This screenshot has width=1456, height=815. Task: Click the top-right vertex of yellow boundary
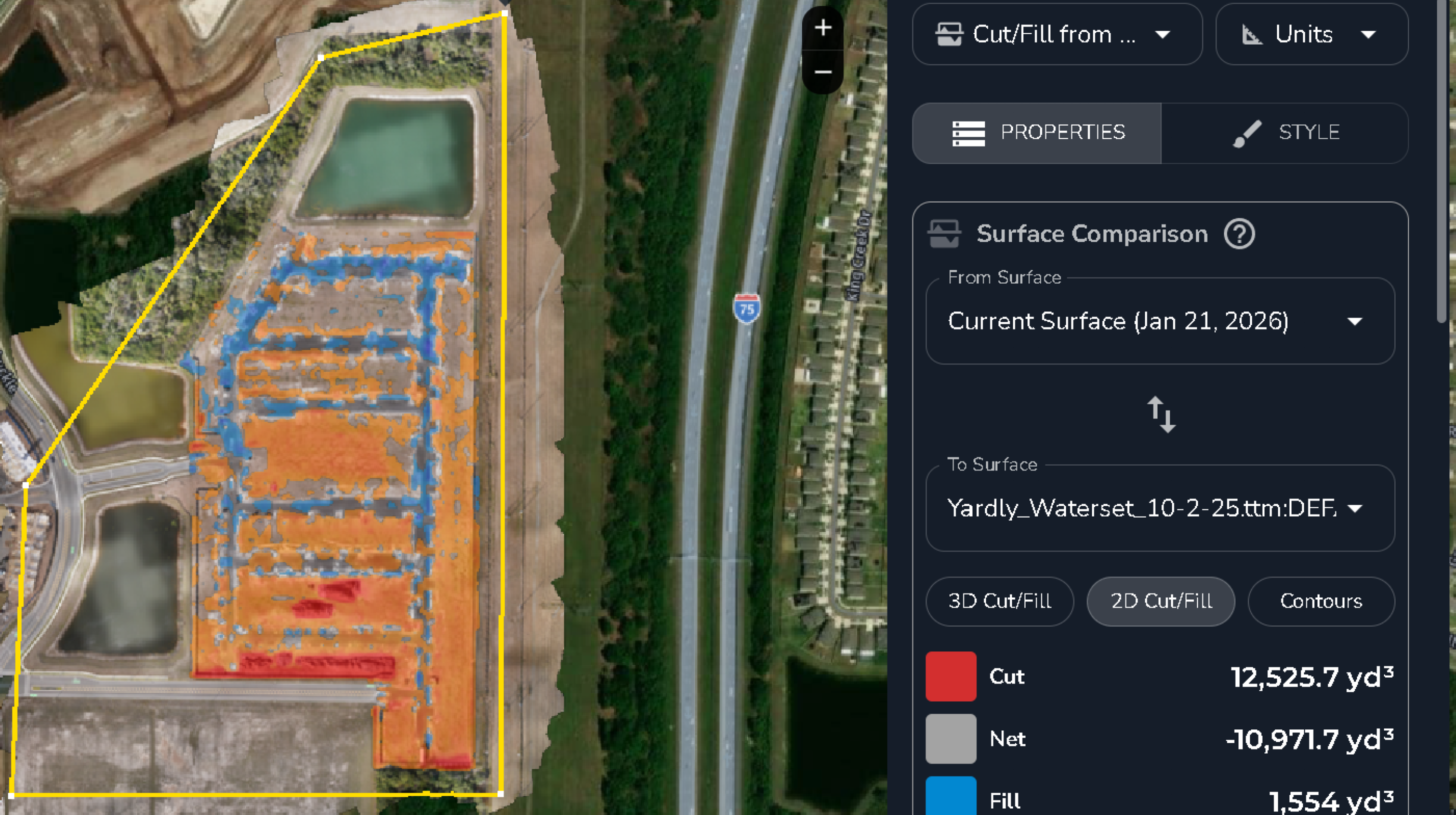(505, 13)
